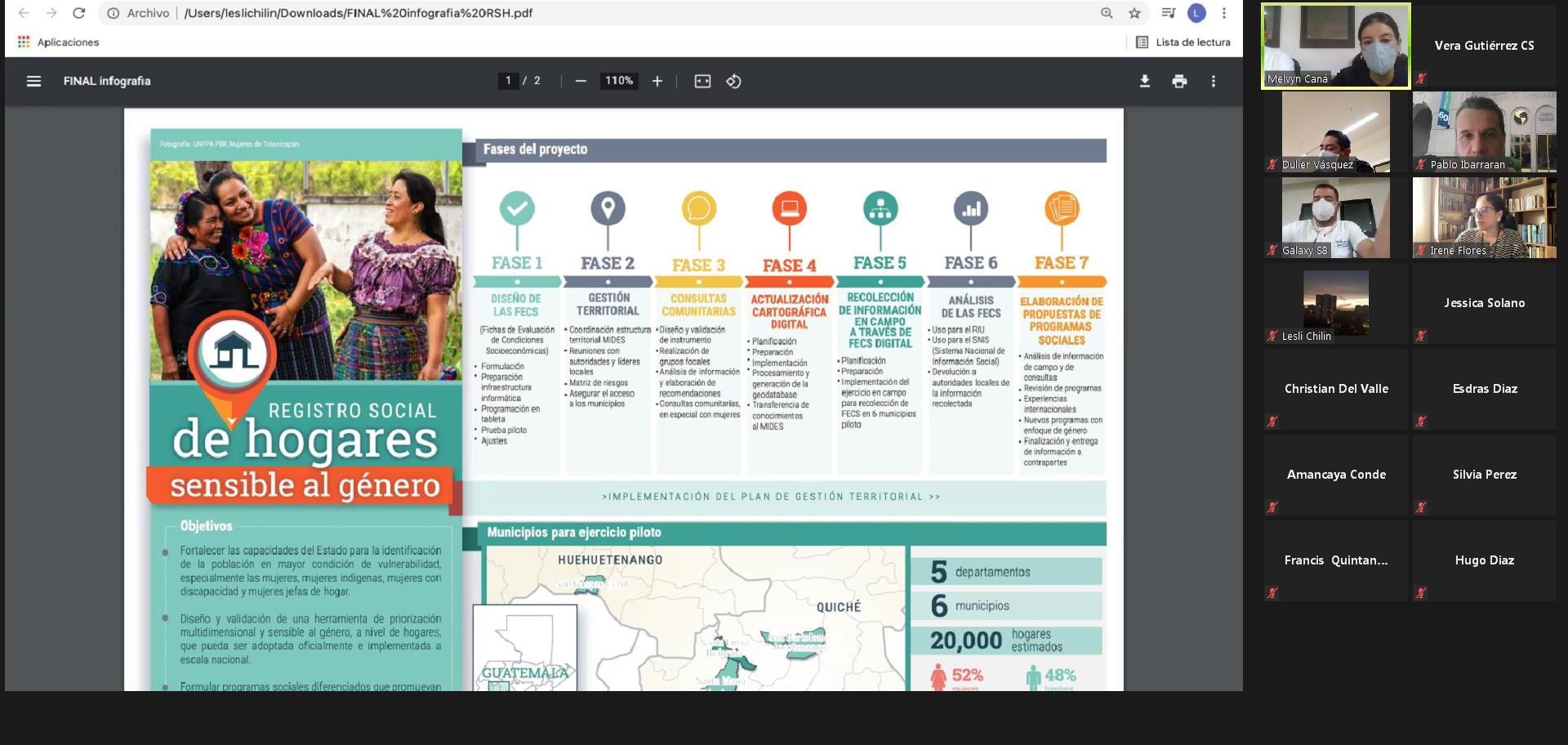Select Pablo Ibarraran video tile
The width and height of the screenshot is (1568, 745).
(1484, 132)
